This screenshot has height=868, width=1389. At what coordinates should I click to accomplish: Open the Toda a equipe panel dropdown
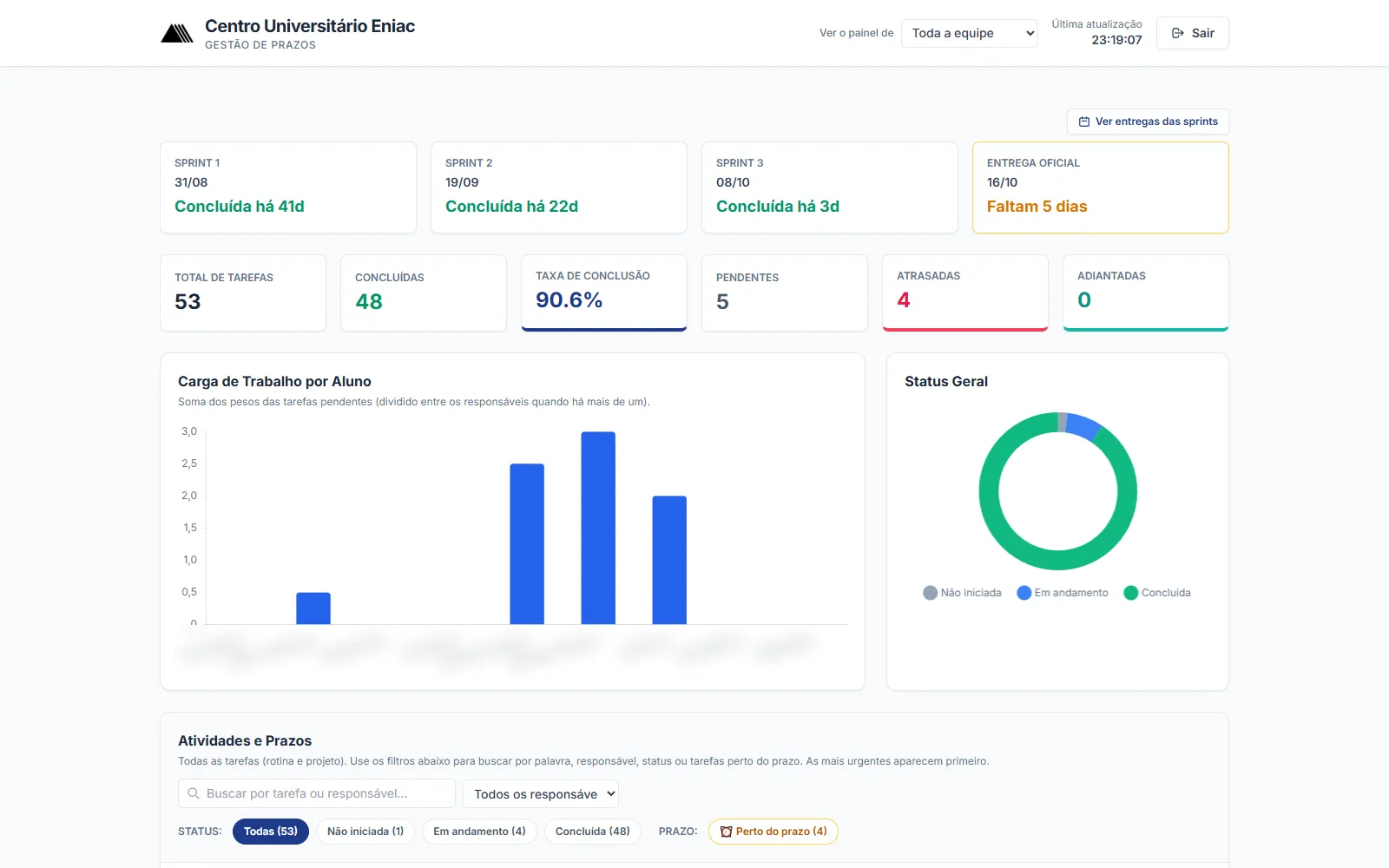[970, 33]
